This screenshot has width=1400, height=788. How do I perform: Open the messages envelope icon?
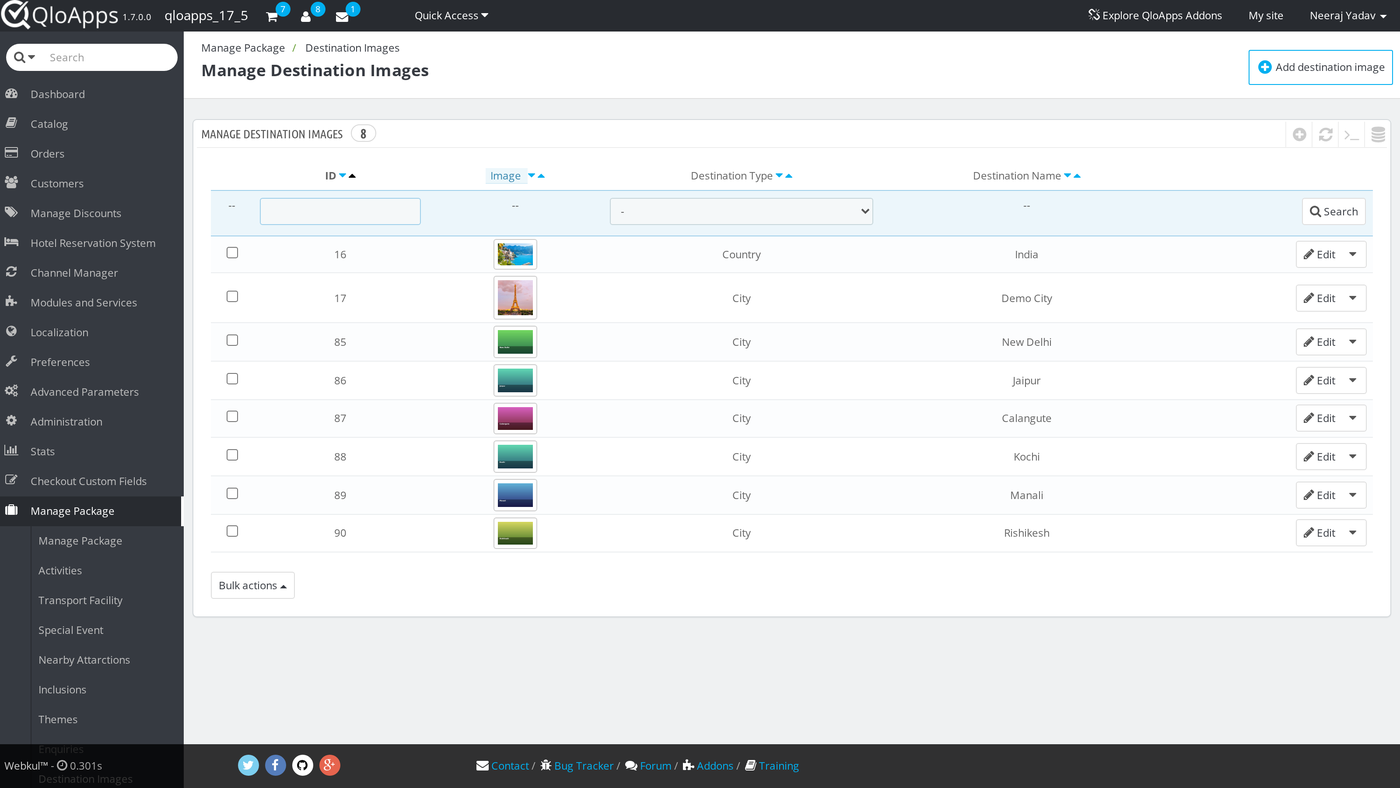(x=342, y=16)
